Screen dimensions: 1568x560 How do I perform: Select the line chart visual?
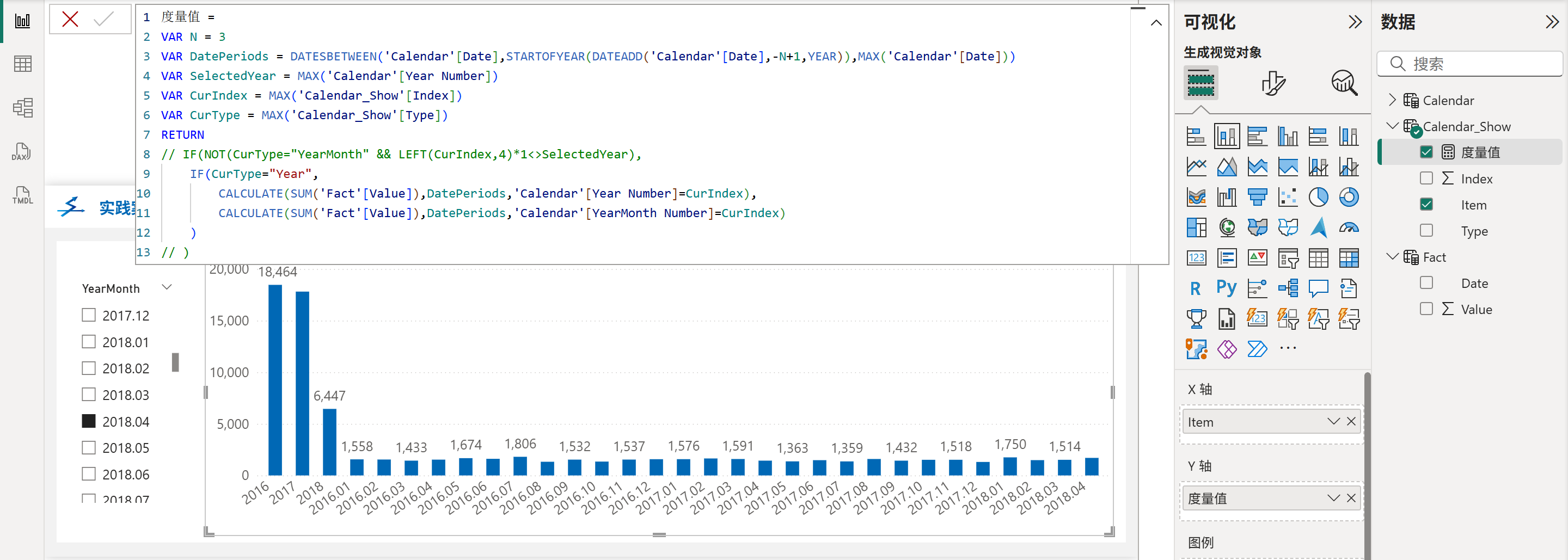(1196, 167)
